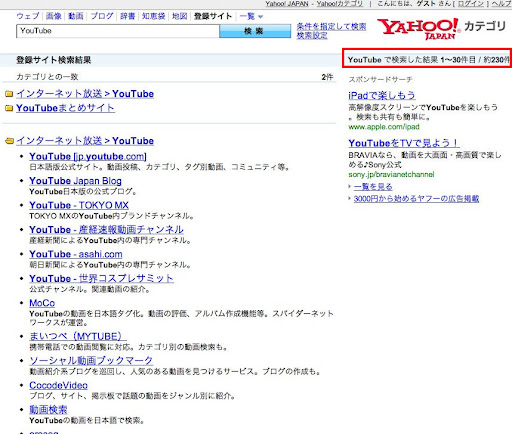Click the 一覧を見る link
Screen dimensions: 512x434
[373, 187]
